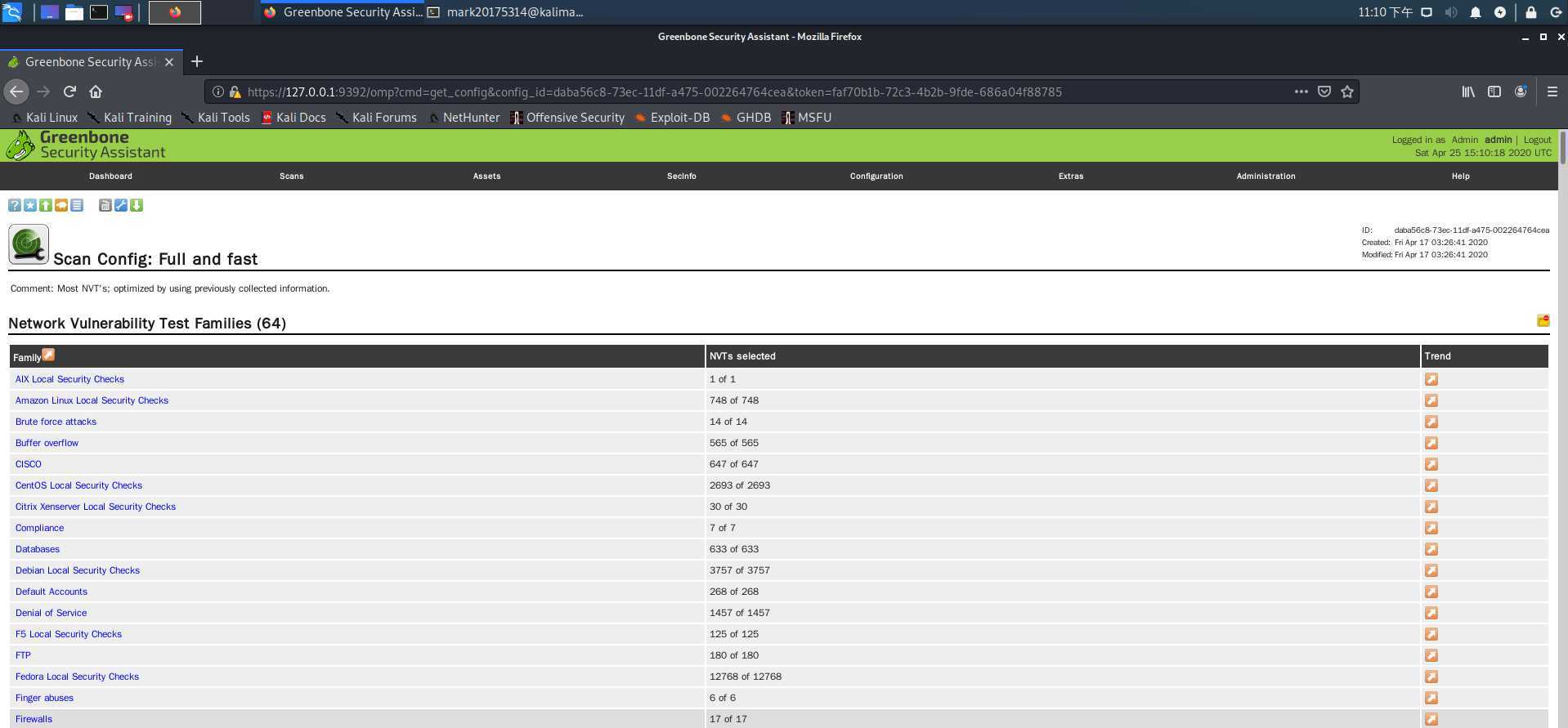Open the Denial of Service family
This screenshot has width=1568, height=728.
(x=51, y=613)
